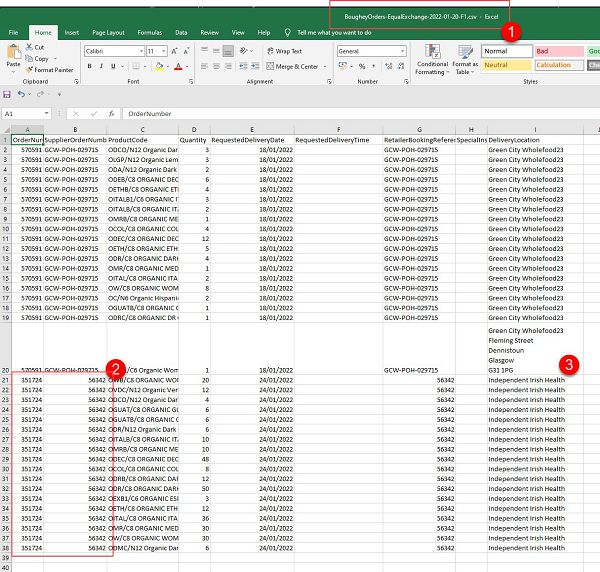Viewport: 600px width, 572px height.
Task: Toggle bottom align in Alignment group
Action: pyautogui.click(x=228, y=51)
